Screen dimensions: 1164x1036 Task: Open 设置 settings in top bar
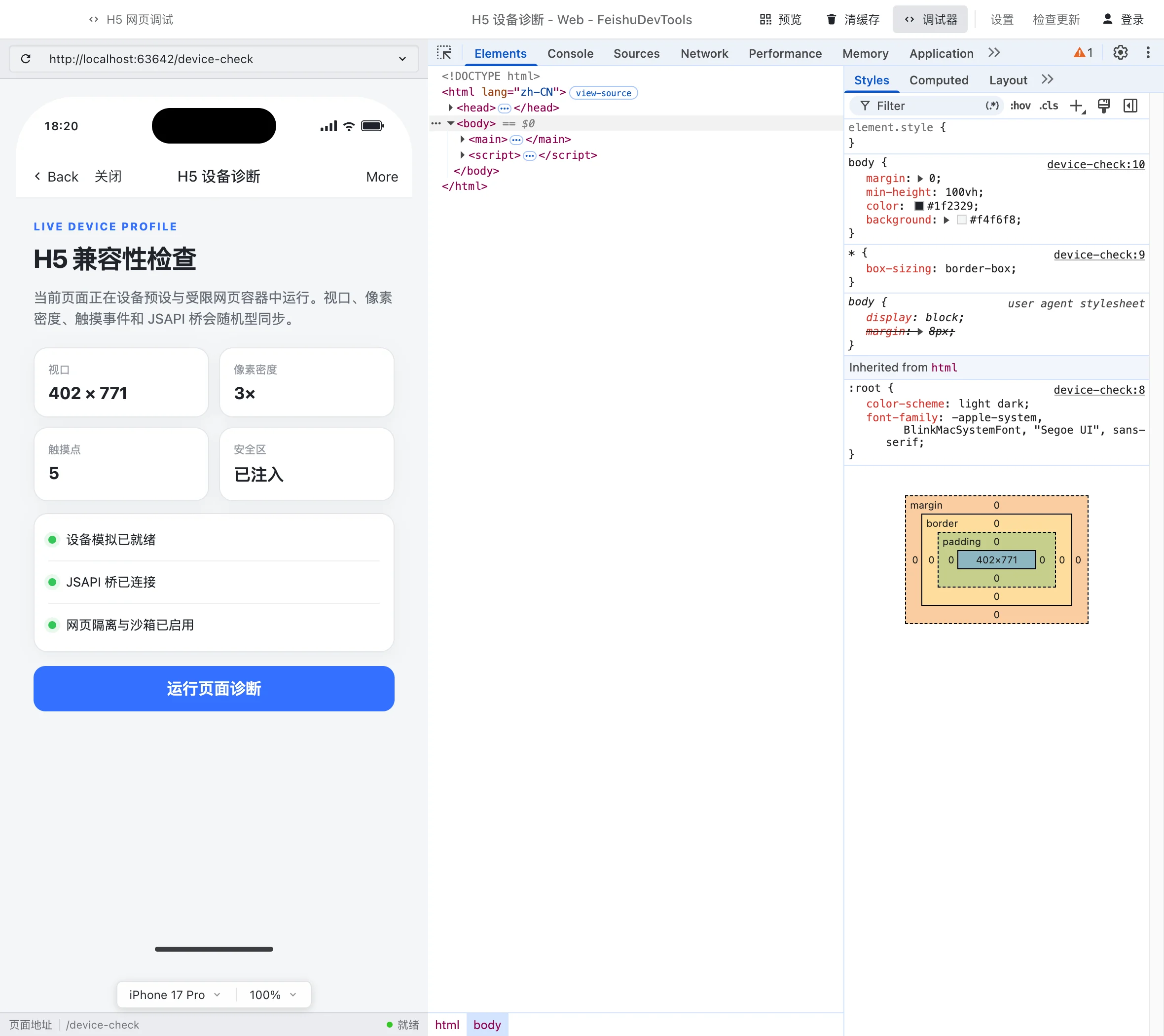coord(1002,19)
